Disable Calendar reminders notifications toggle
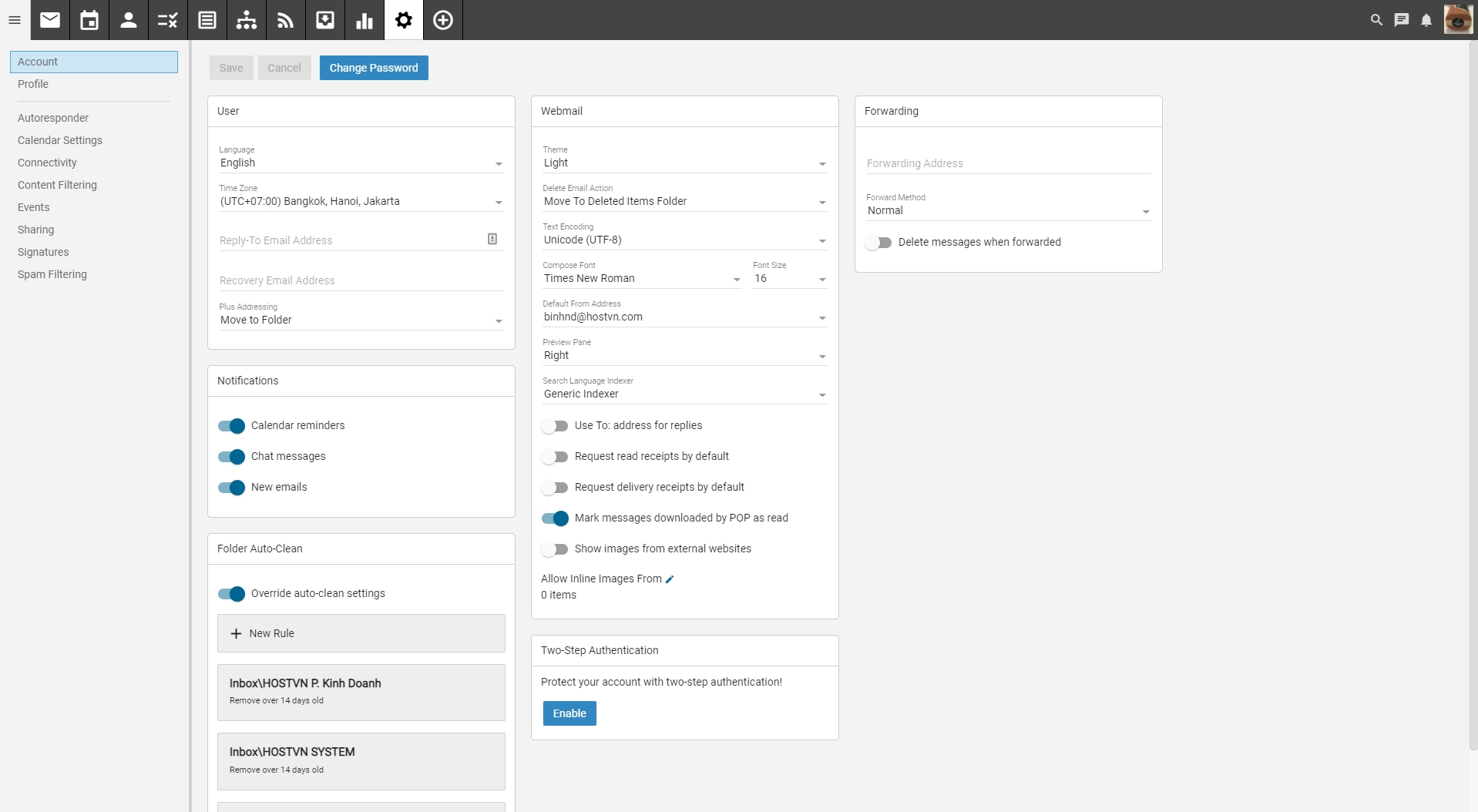This screenshot has height=812, width=1478. pos(231,426)
